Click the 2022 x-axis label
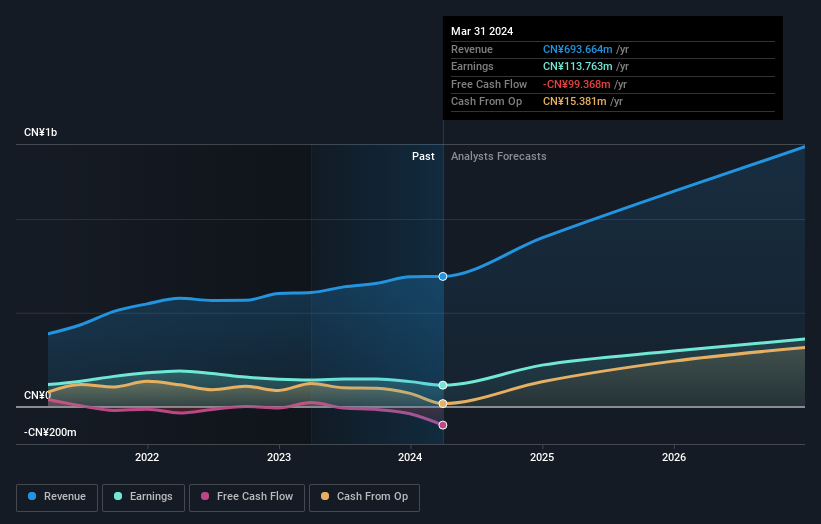821x524 pixels. pyautogui.click(x=147, y=457)
